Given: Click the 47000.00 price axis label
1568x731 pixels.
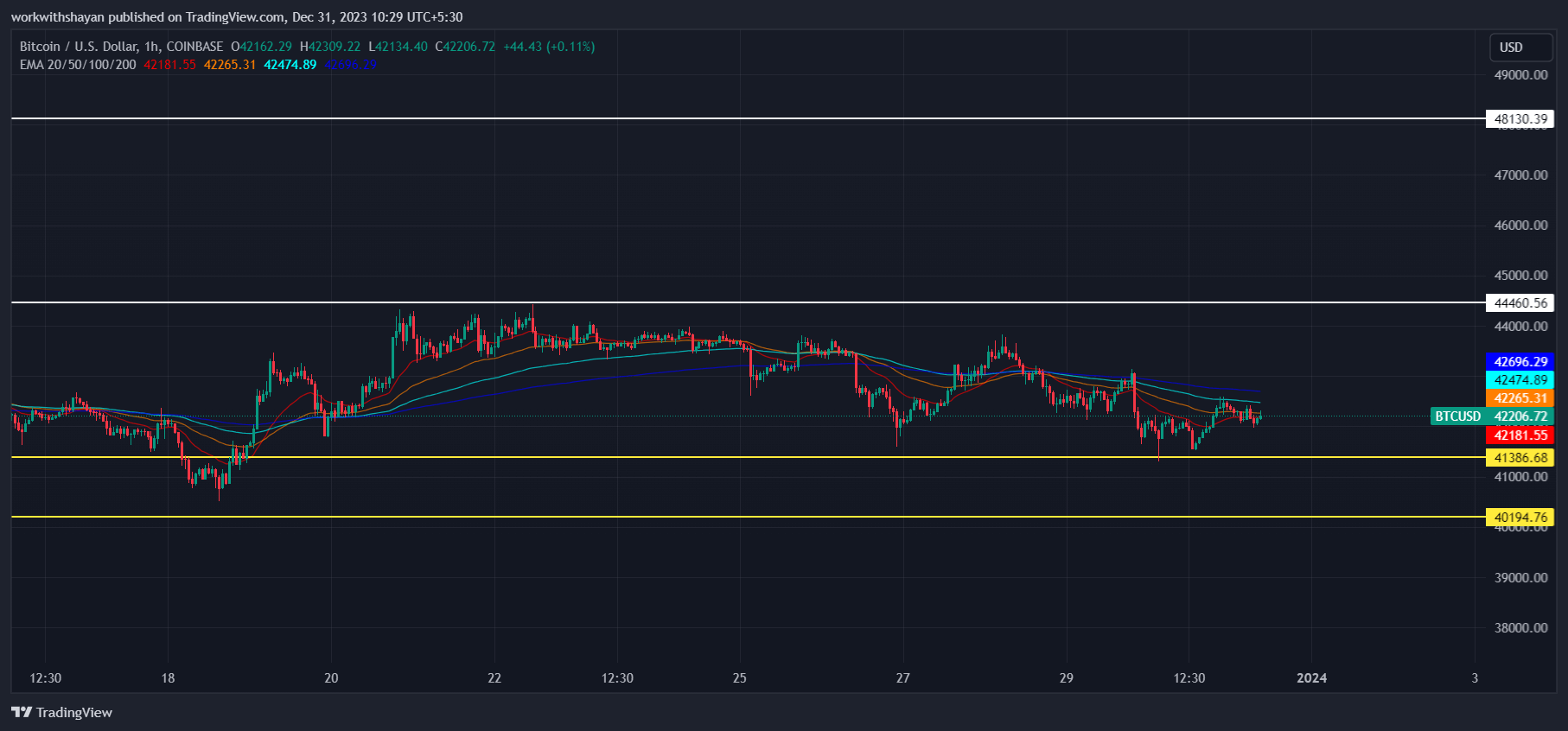Looking at the screenshot, I should pos(1520,175).
